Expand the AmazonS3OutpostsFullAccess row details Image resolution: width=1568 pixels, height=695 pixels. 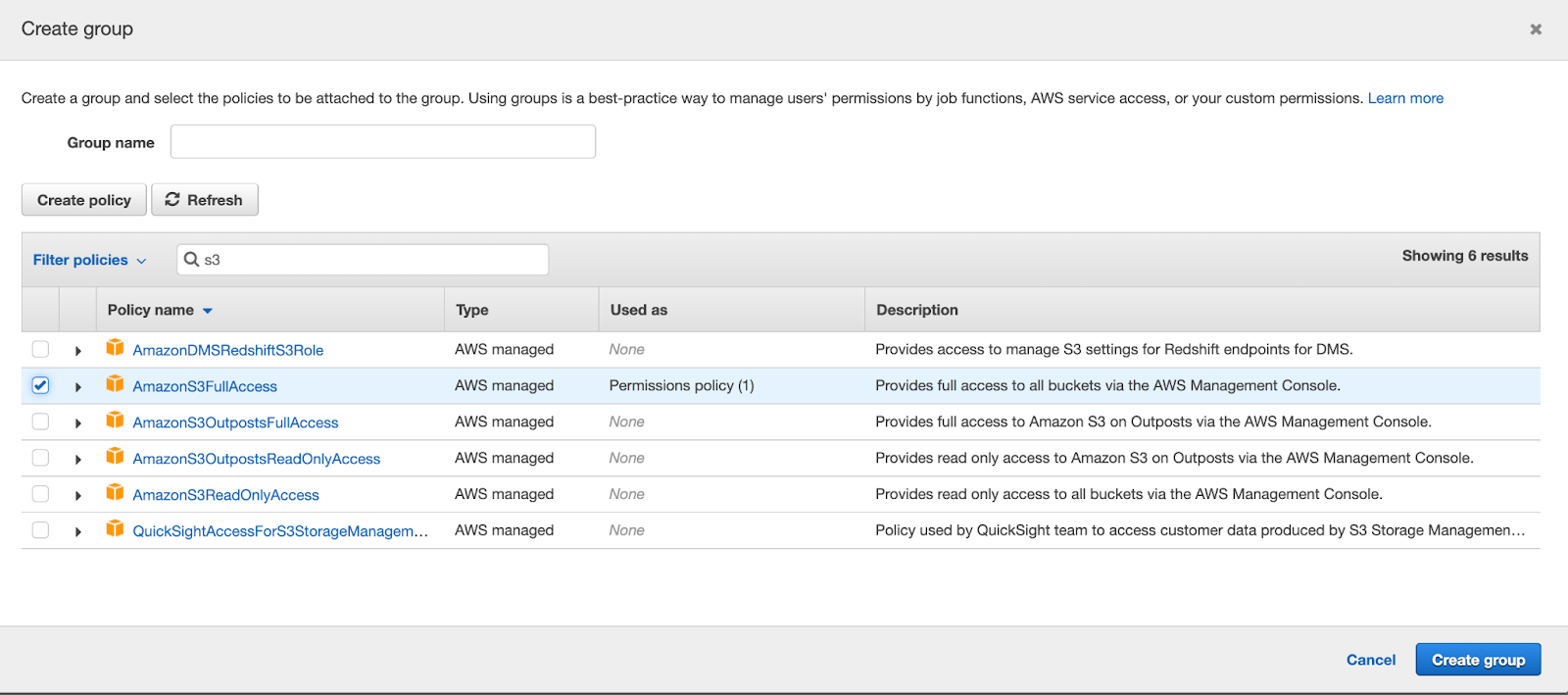point(78,423)
